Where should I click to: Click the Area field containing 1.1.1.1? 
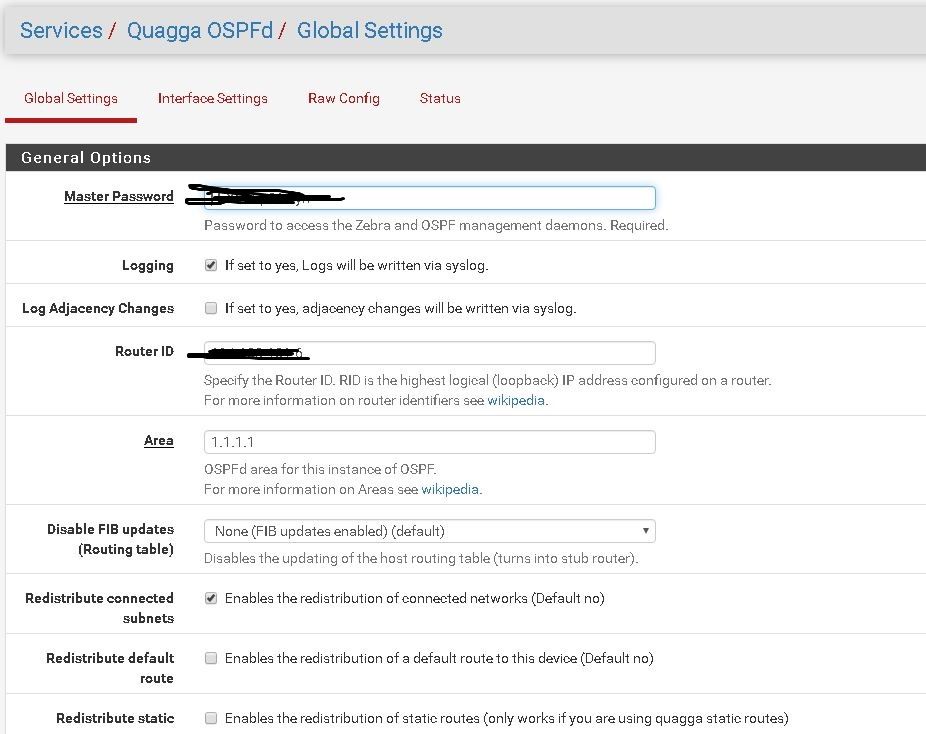click(x=429, y=442)
